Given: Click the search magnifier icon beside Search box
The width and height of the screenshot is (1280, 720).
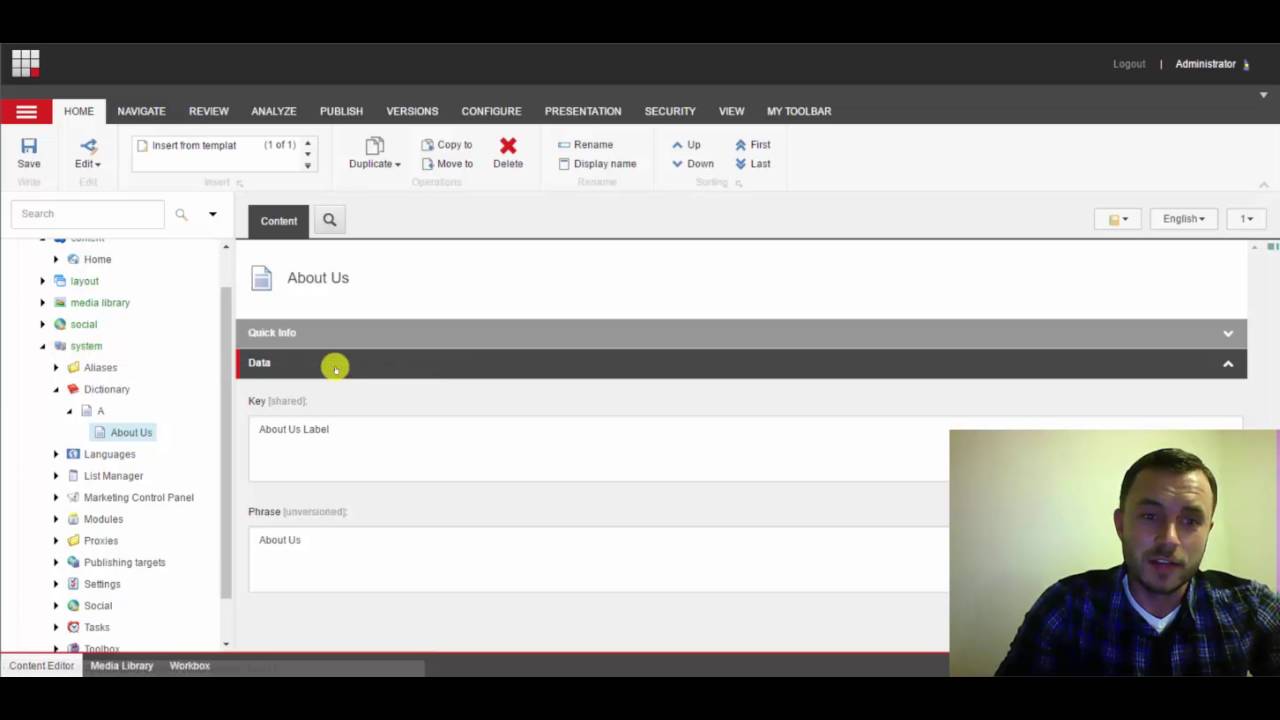Looking at the screenshot, I should point(181,214).
